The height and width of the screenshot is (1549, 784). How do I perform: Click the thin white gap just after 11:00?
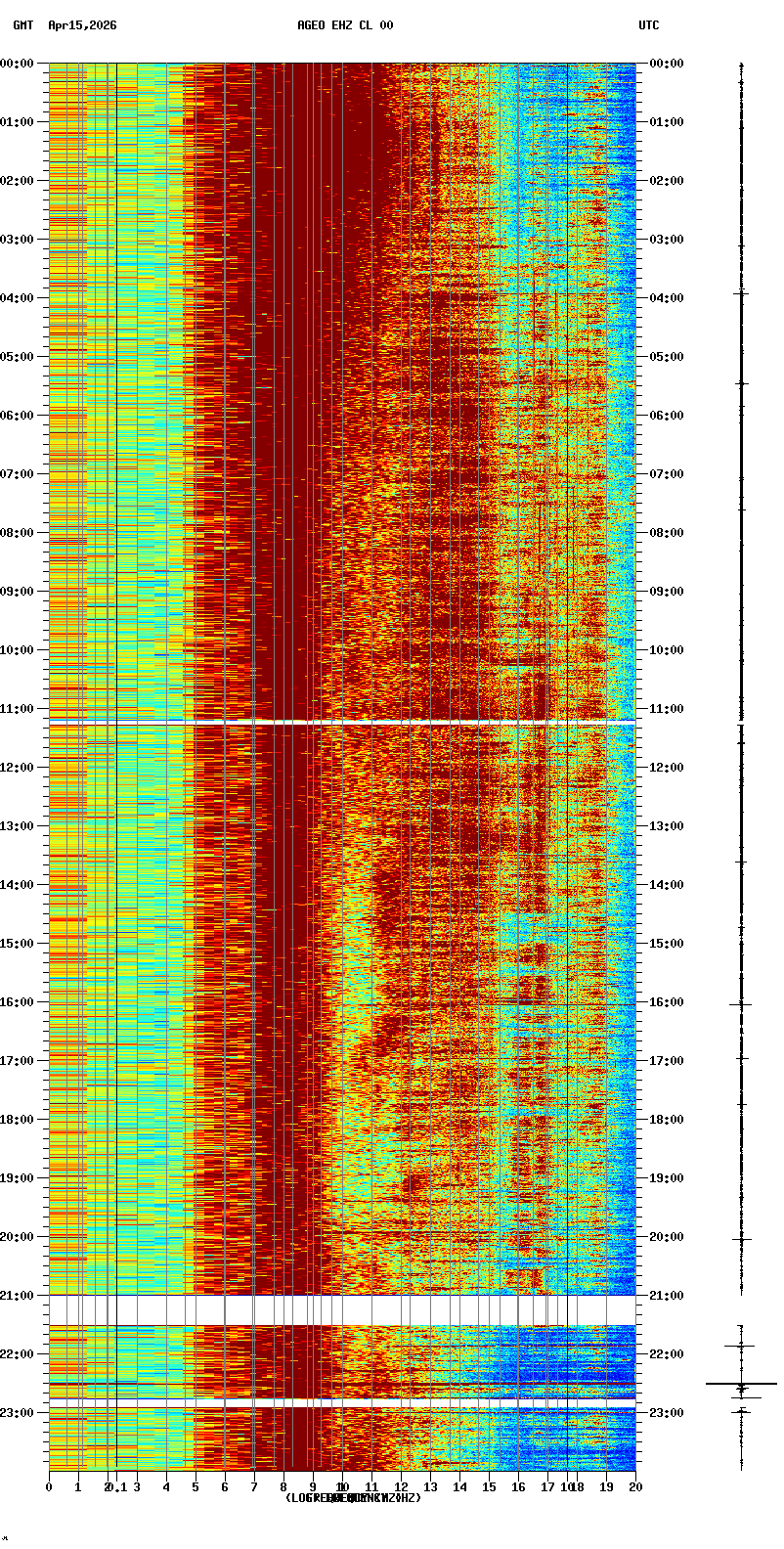coord(342,722)
